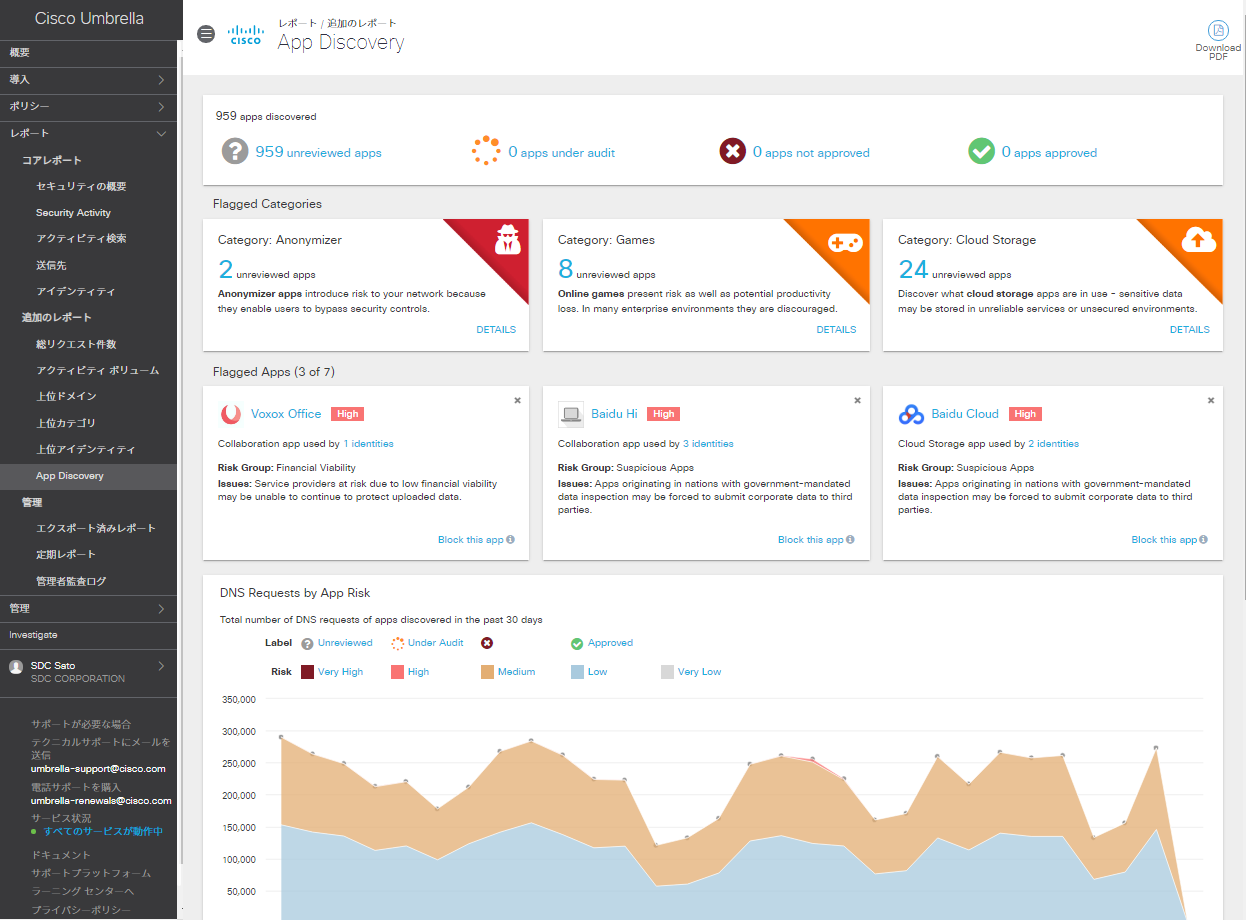Click info icon beside Baidu Hi Block this app
Image resolution: width=1246 pixels, height=920 pixels.
(x=851, y=540)
